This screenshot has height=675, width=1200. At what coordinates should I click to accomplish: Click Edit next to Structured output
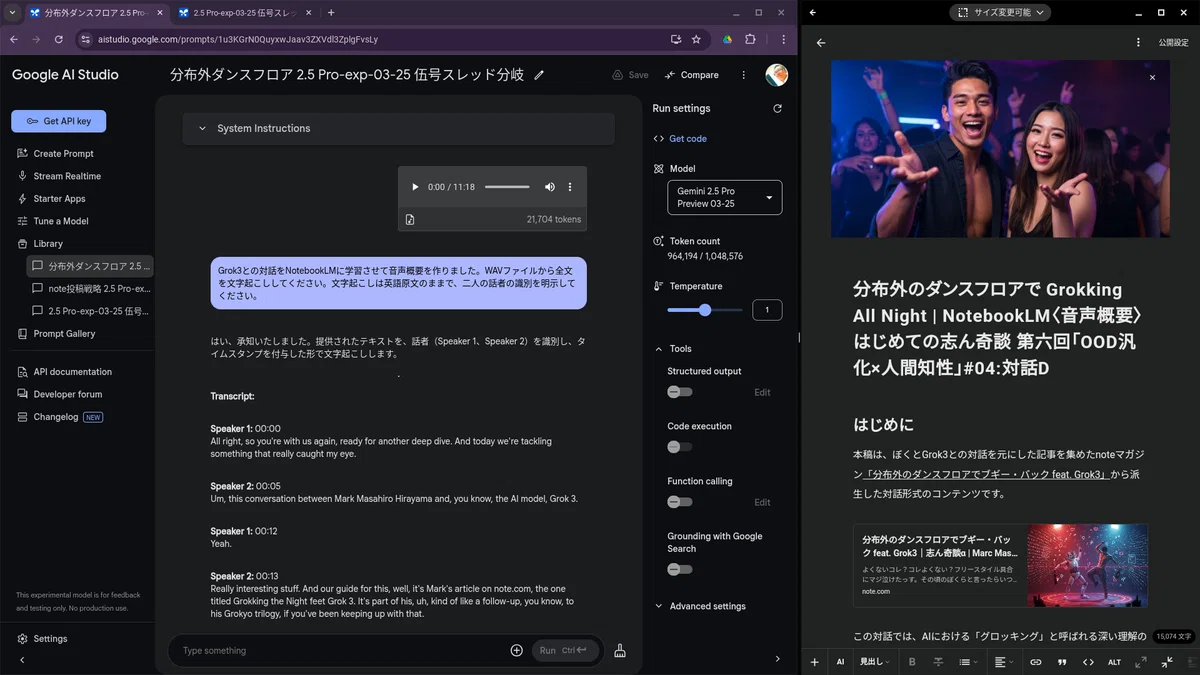(762, 392)
